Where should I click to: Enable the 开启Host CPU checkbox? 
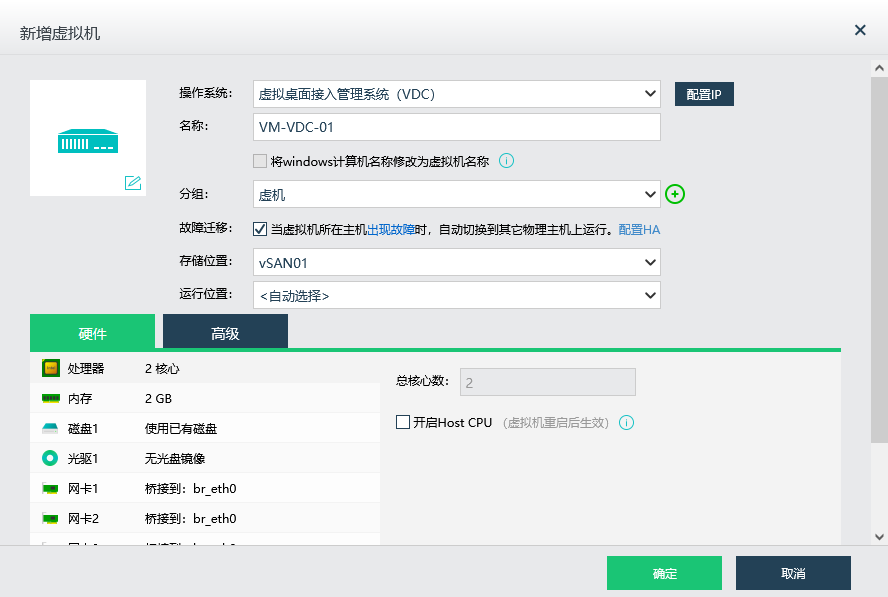tap(403, 423)
